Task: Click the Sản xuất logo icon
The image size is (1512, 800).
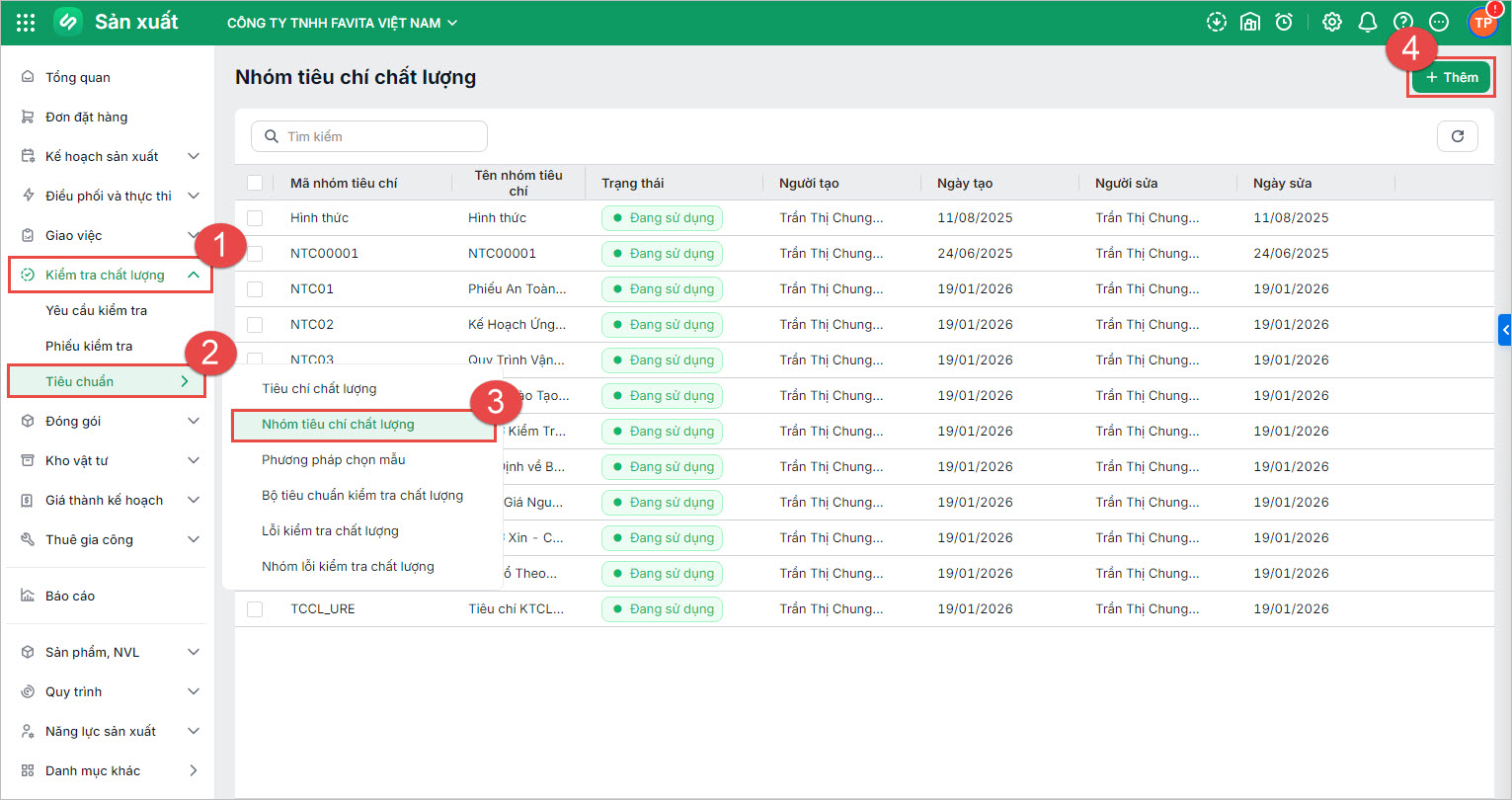Action: click(68, 22)
